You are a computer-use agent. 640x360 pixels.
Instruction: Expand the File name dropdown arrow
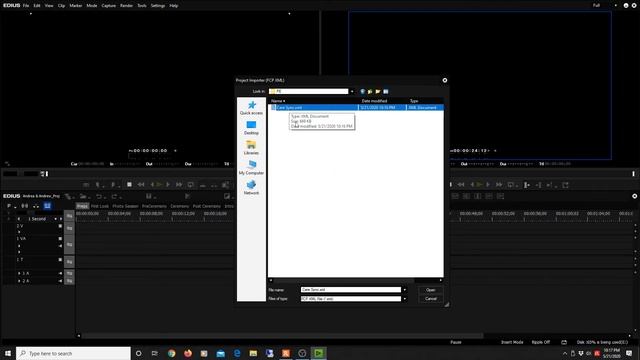(x=404, y=290)
